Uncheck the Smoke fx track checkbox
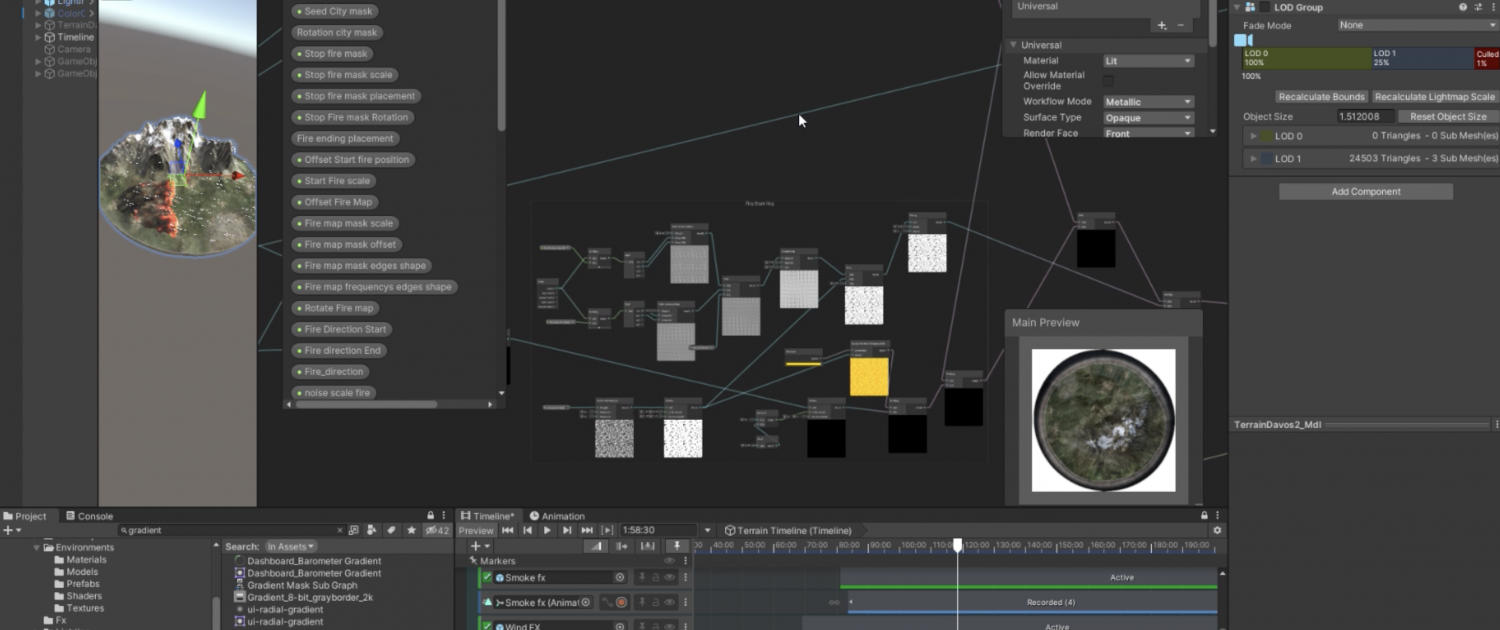 [x=487, y=577]
